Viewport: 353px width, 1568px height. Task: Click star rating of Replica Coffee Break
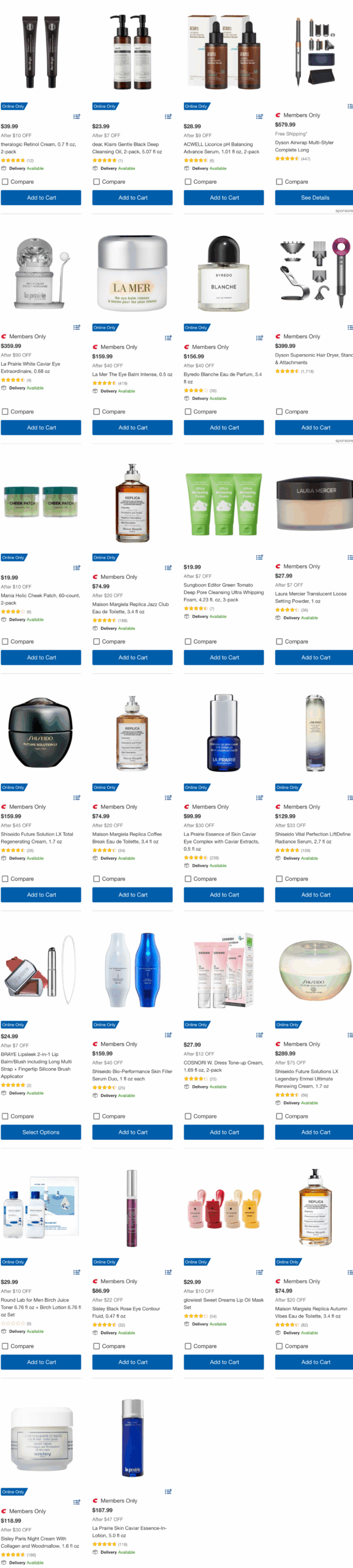click(104, 850)
